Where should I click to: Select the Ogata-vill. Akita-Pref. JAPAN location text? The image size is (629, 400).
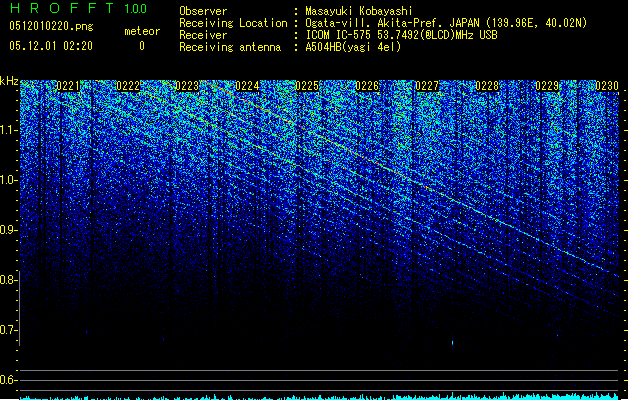click(x=446, y=23)
